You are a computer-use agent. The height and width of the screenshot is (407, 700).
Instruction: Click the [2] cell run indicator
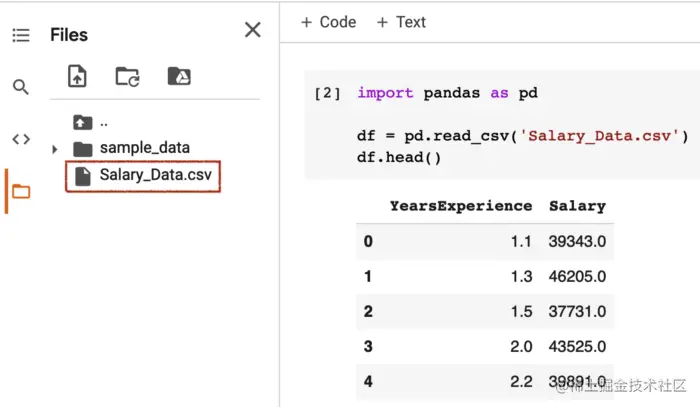[x=328, y=93]
